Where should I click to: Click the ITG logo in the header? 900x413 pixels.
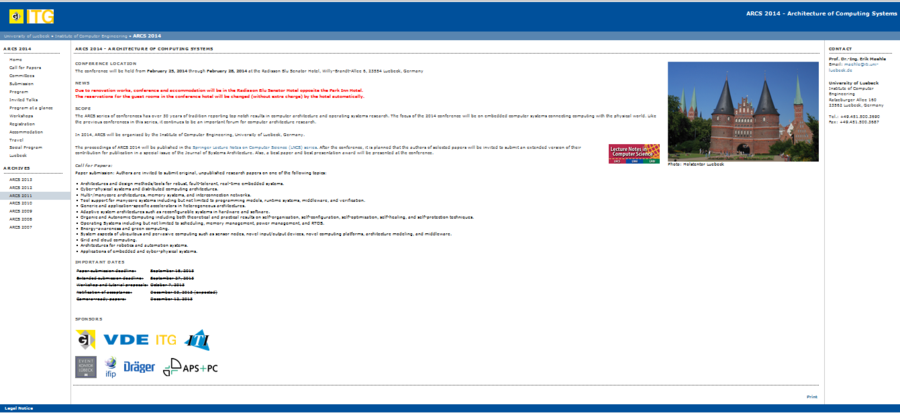coord(40,17)
